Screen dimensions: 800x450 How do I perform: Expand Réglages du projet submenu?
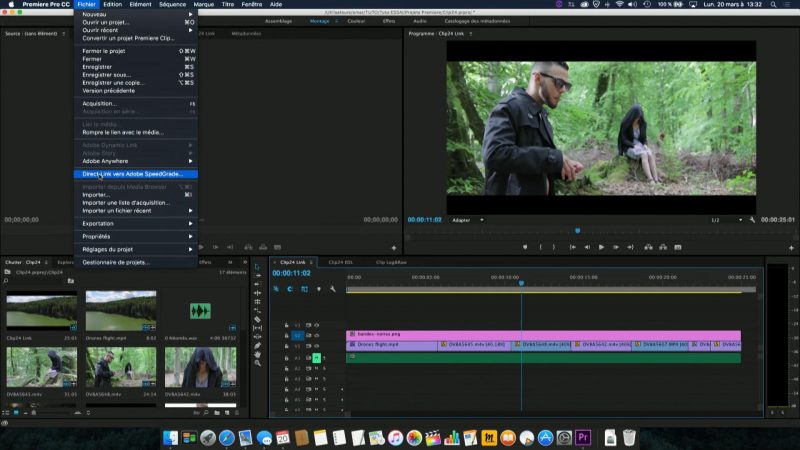pos(136,249)
